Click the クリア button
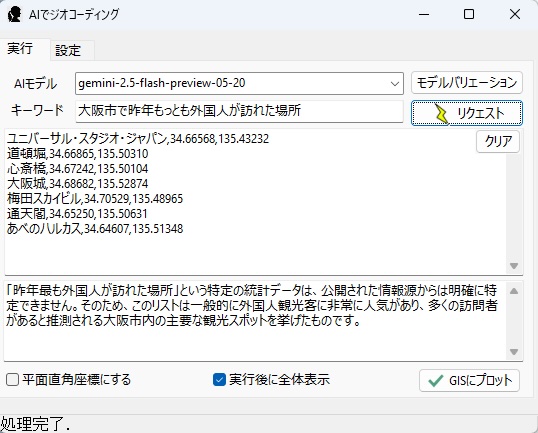Viewport: 538px width, 433px height. coord(498,141)
